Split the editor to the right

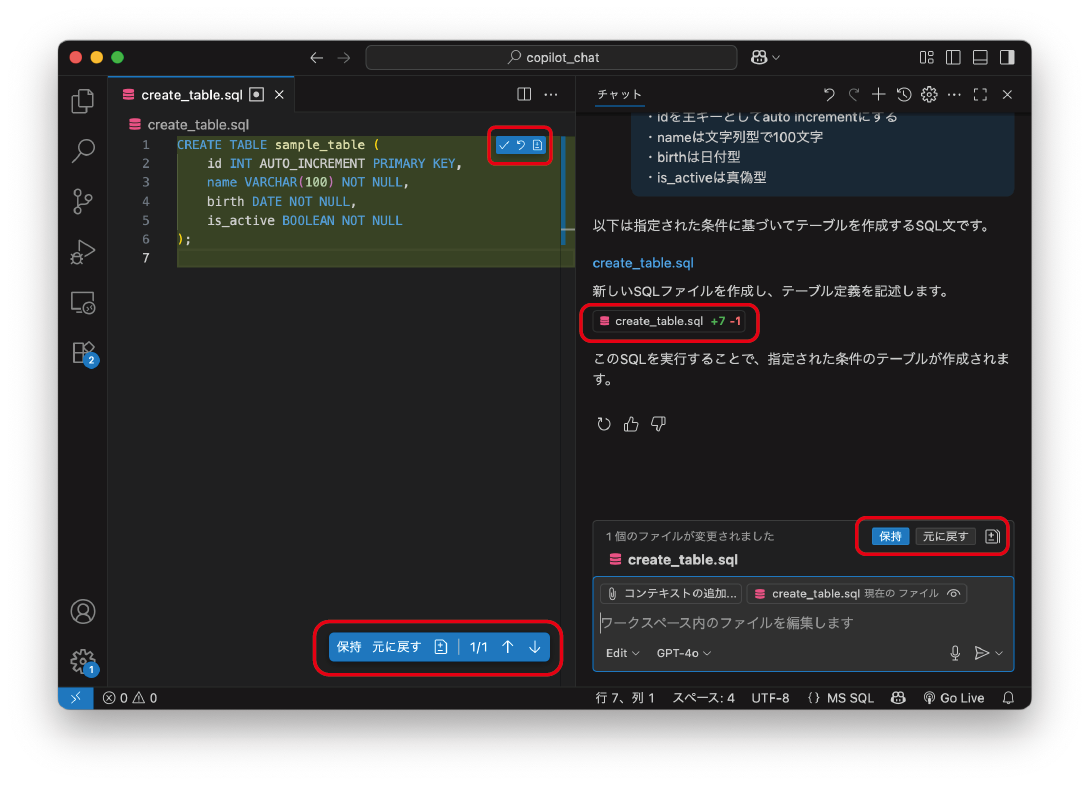click(524, 95)
